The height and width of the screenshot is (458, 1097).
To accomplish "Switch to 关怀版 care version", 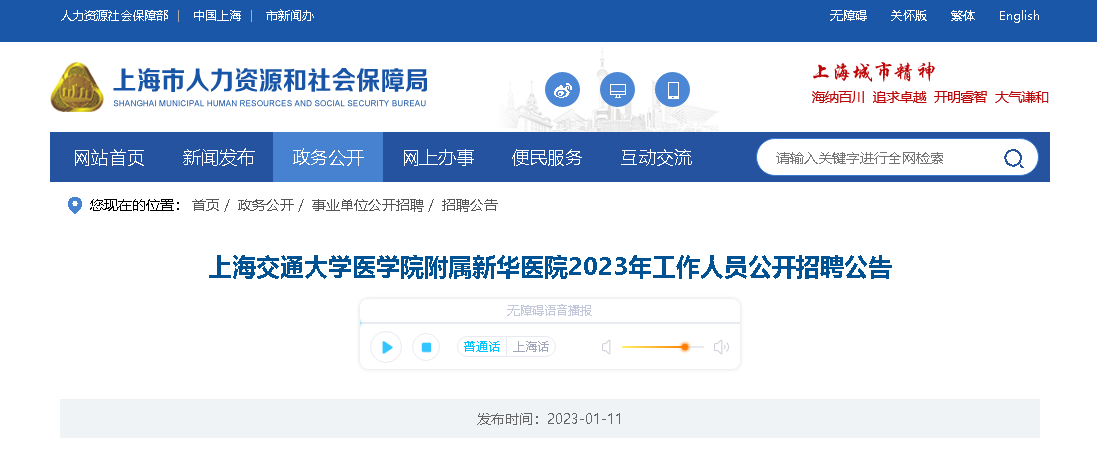I will [909, 15].
